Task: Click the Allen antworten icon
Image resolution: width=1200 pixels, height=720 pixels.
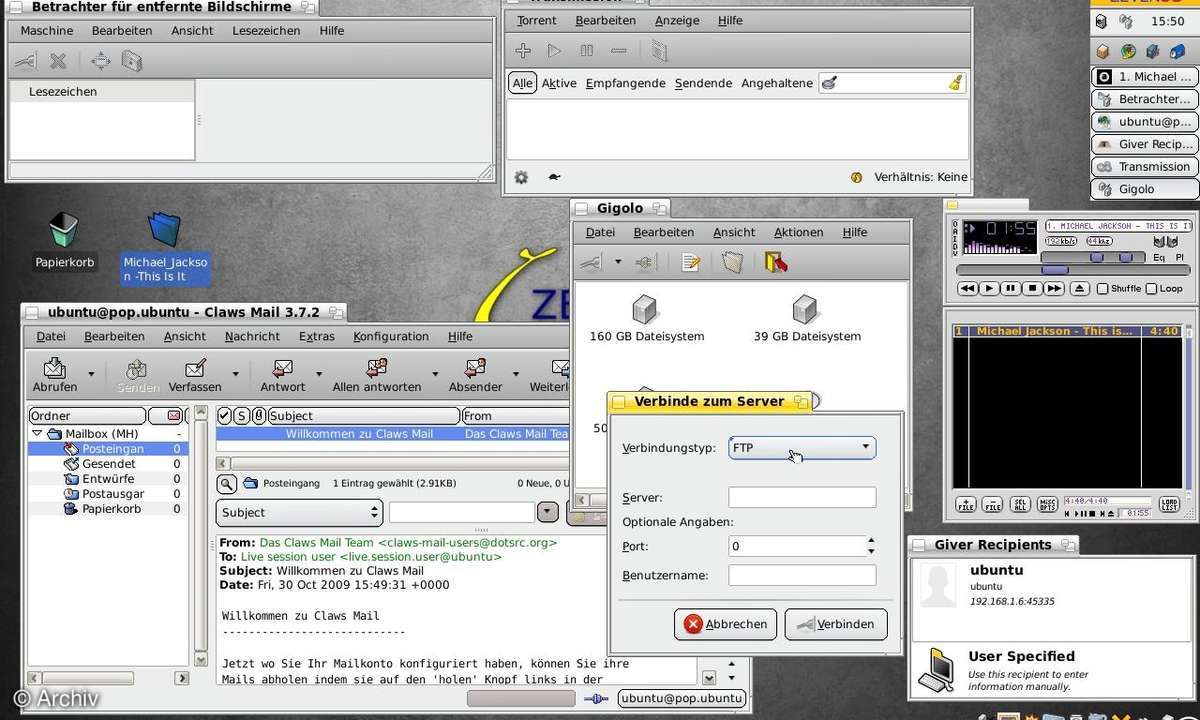Action: point(377,369)
